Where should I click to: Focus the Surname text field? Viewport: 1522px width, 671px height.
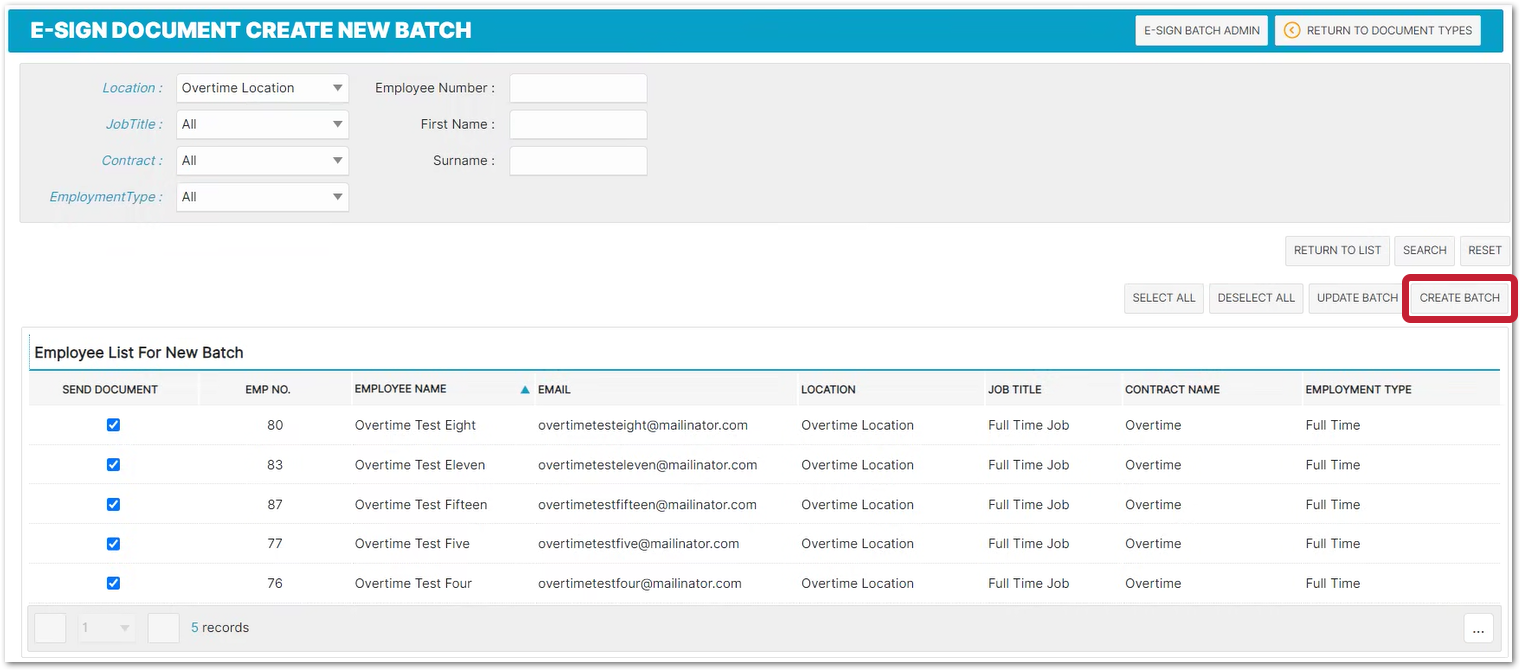tap(578, 161)
